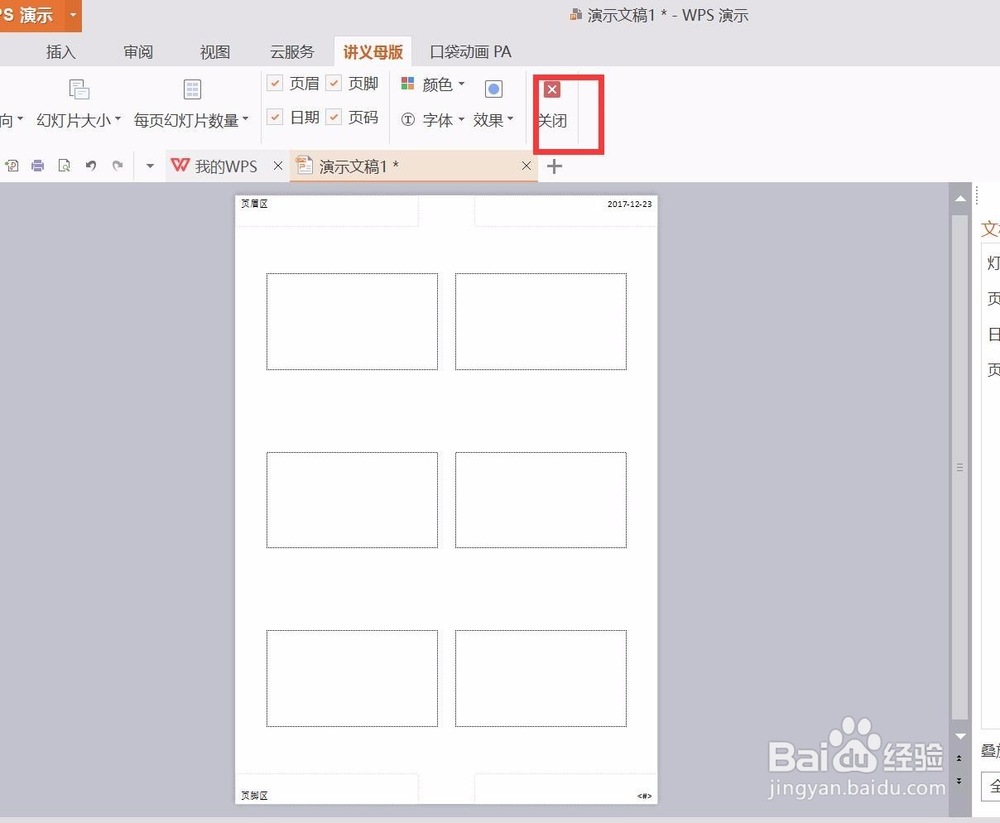Switch to the 插入 ribbon tab
The image size is (1000, 823).
pyautogui.click(x=61, y=52)
